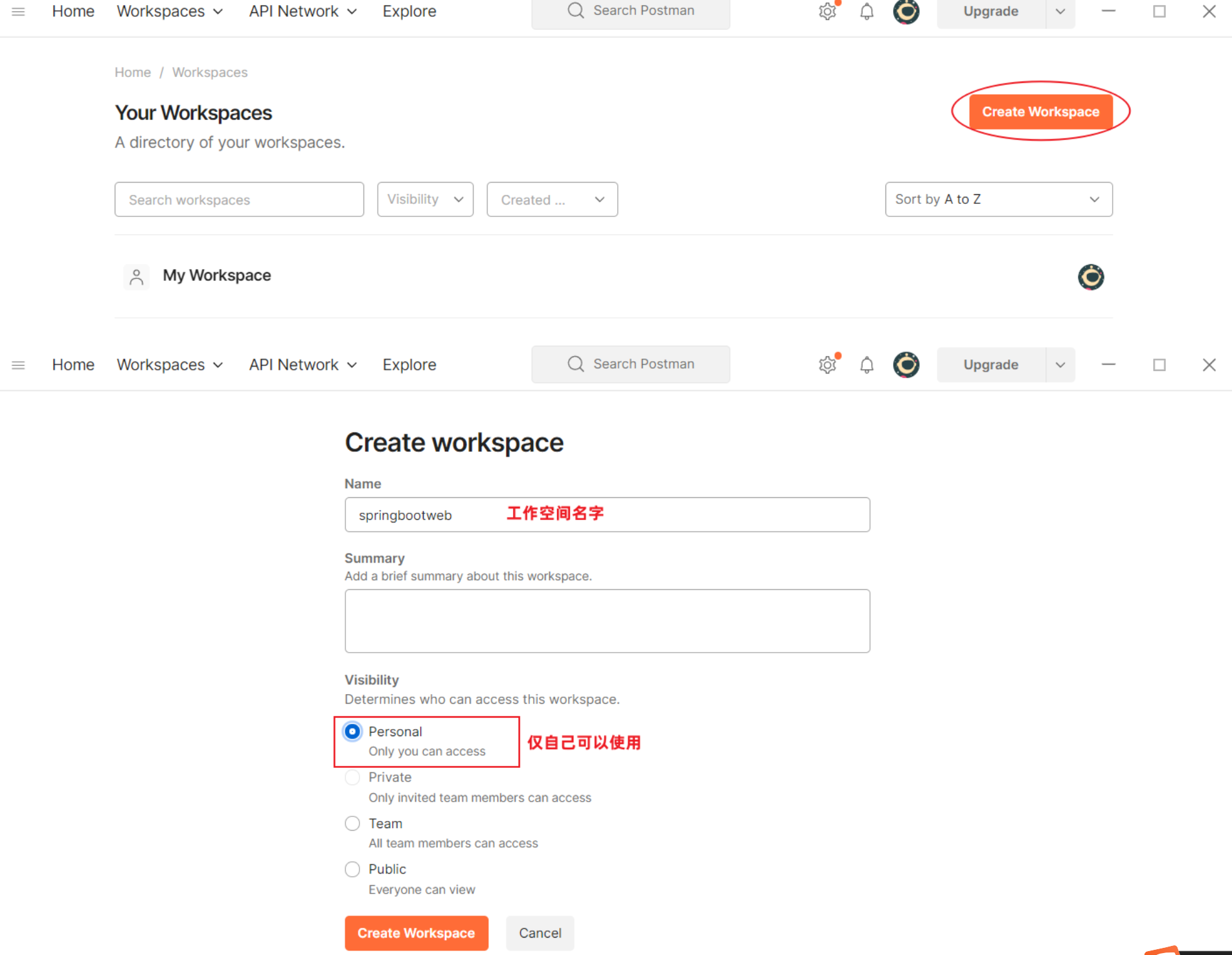Minimize the Your Workspaces window
The height and width of the screenshot is (955, 1232).
(1108, 11)
